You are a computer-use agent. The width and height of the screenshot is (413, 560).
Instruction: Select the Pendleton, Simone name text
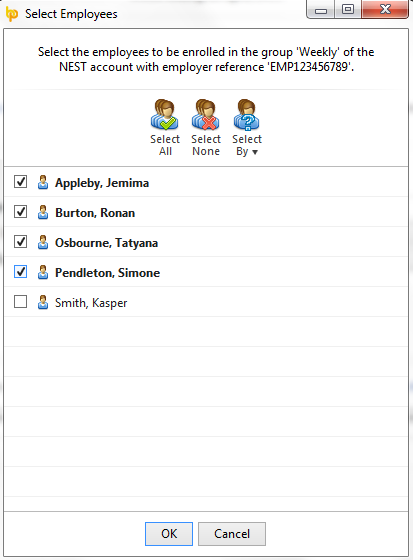pyautogui.click(x=107, y=273)
